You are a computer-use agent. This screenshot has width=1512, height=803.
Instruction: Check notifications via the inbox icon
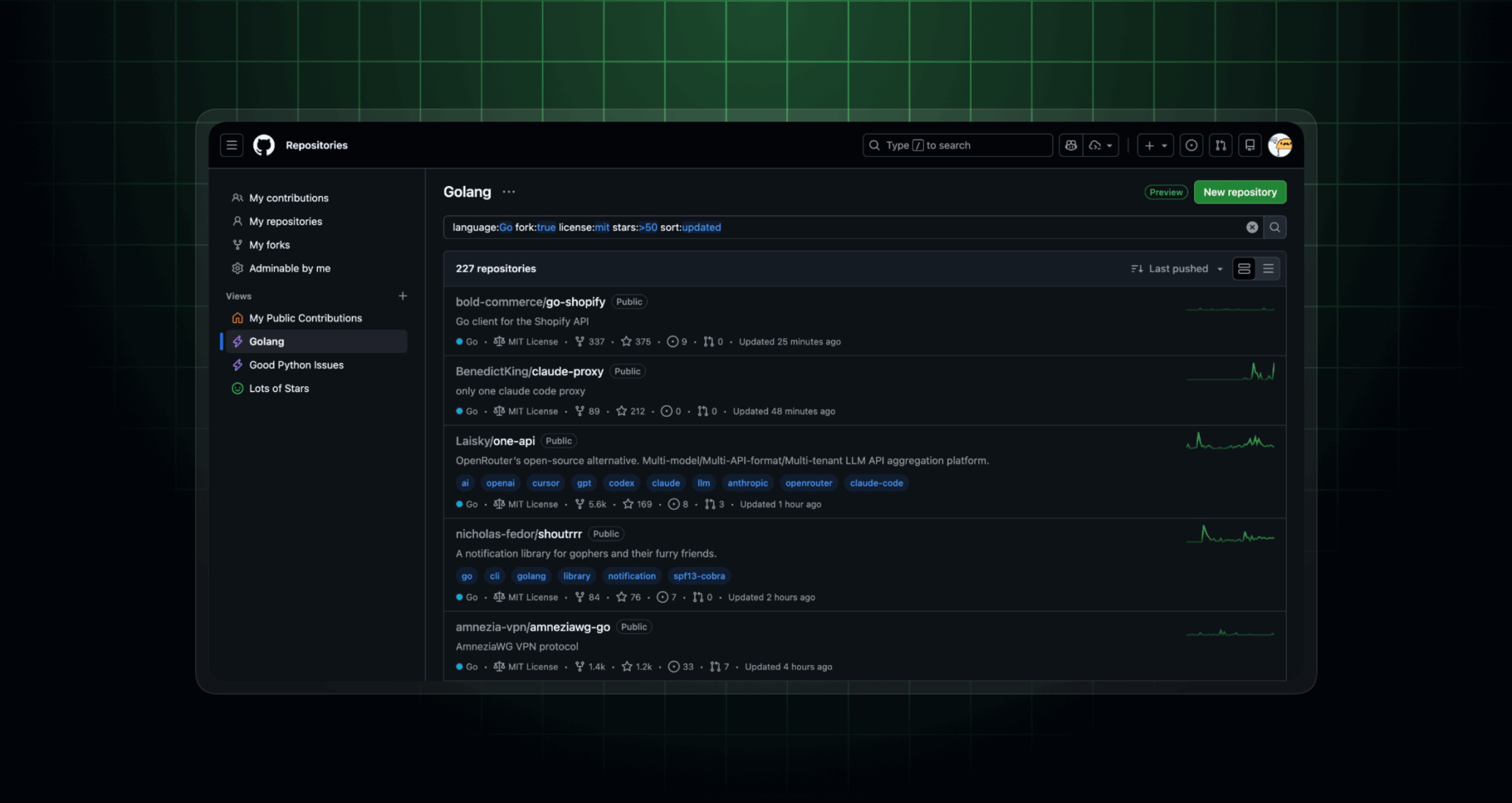tap(1249, 145)
